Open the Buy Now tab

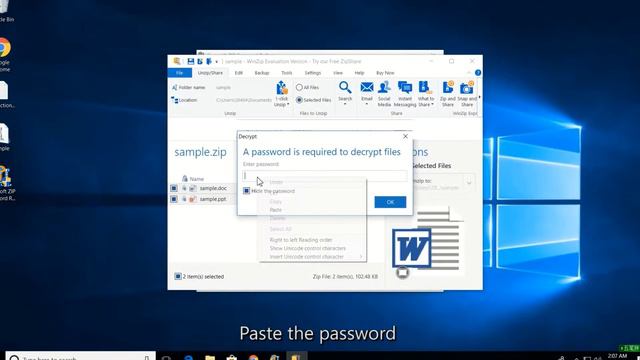385,73
